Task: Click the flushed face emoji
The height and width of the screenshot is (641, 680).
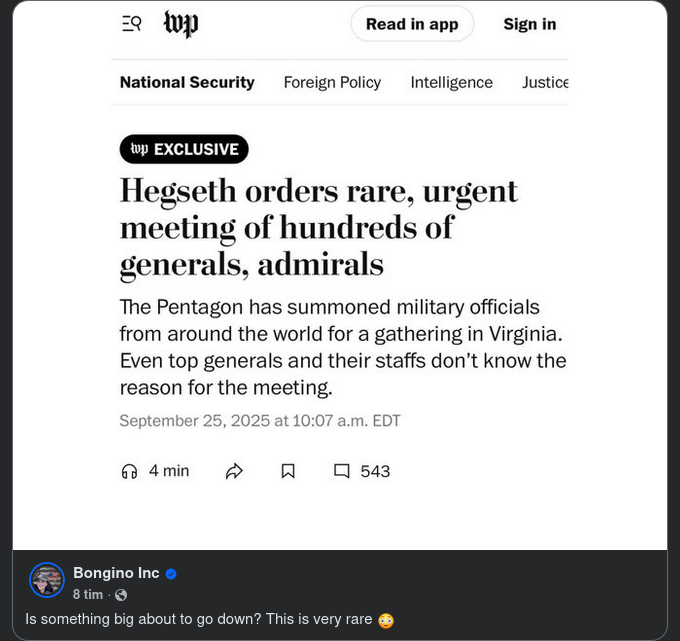Action: (386, 621)
